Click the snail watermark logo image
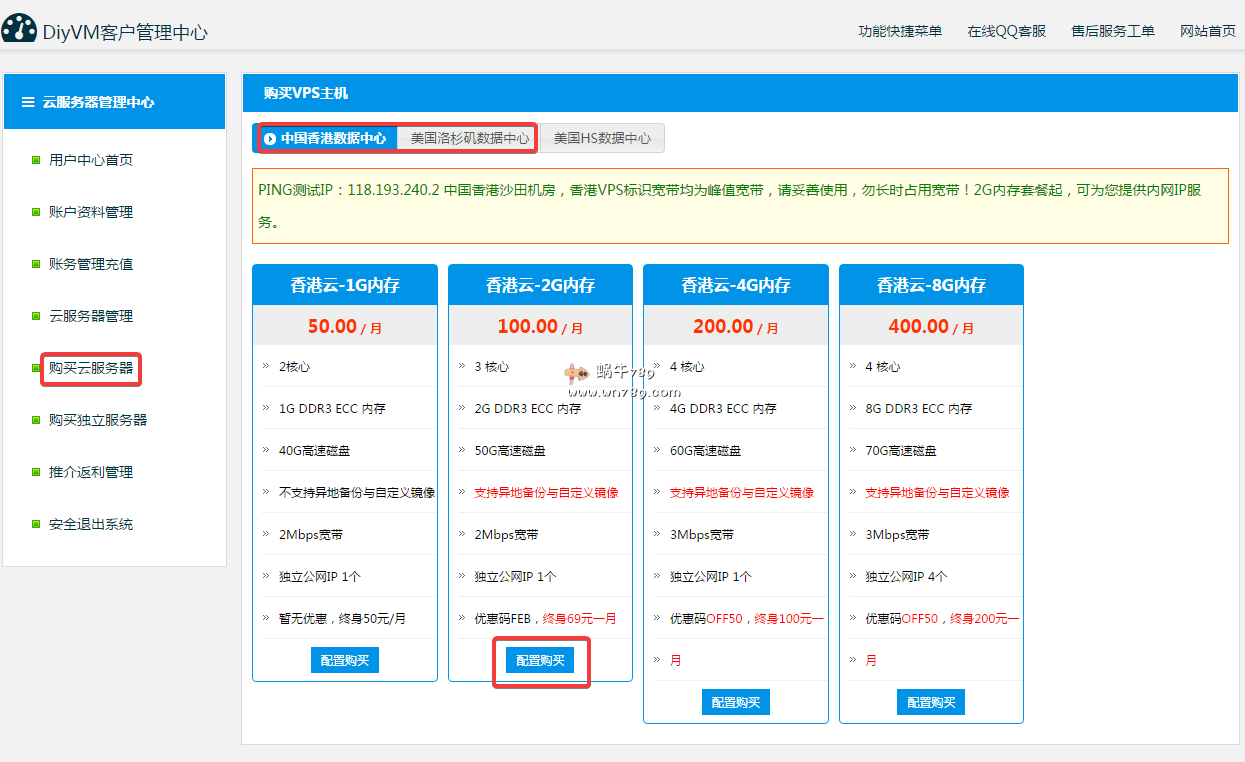This screenshot has width=1245, height=762. (x=576, y=374)
